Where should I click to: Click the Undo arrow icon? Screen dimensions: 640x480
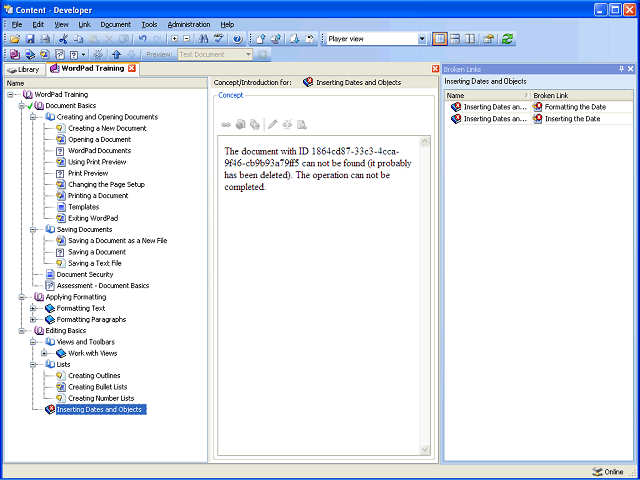click(142, 39)
